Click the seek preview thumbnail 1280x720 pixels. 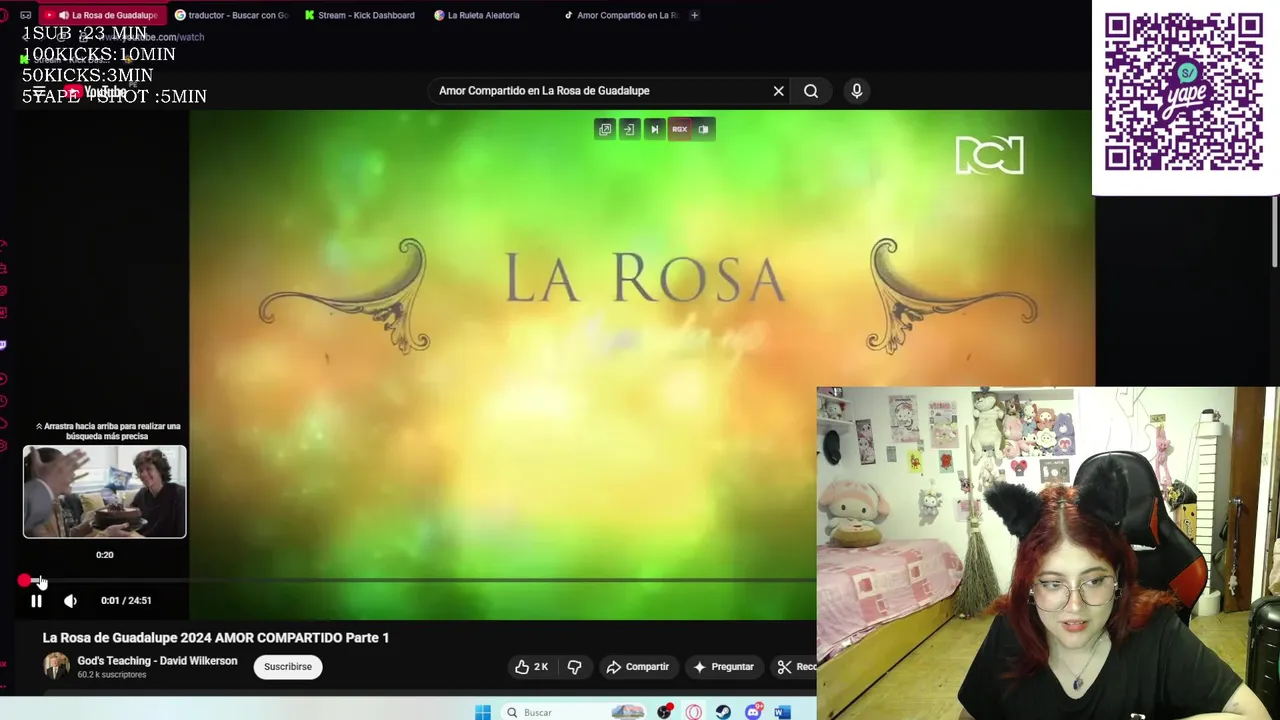105,492
